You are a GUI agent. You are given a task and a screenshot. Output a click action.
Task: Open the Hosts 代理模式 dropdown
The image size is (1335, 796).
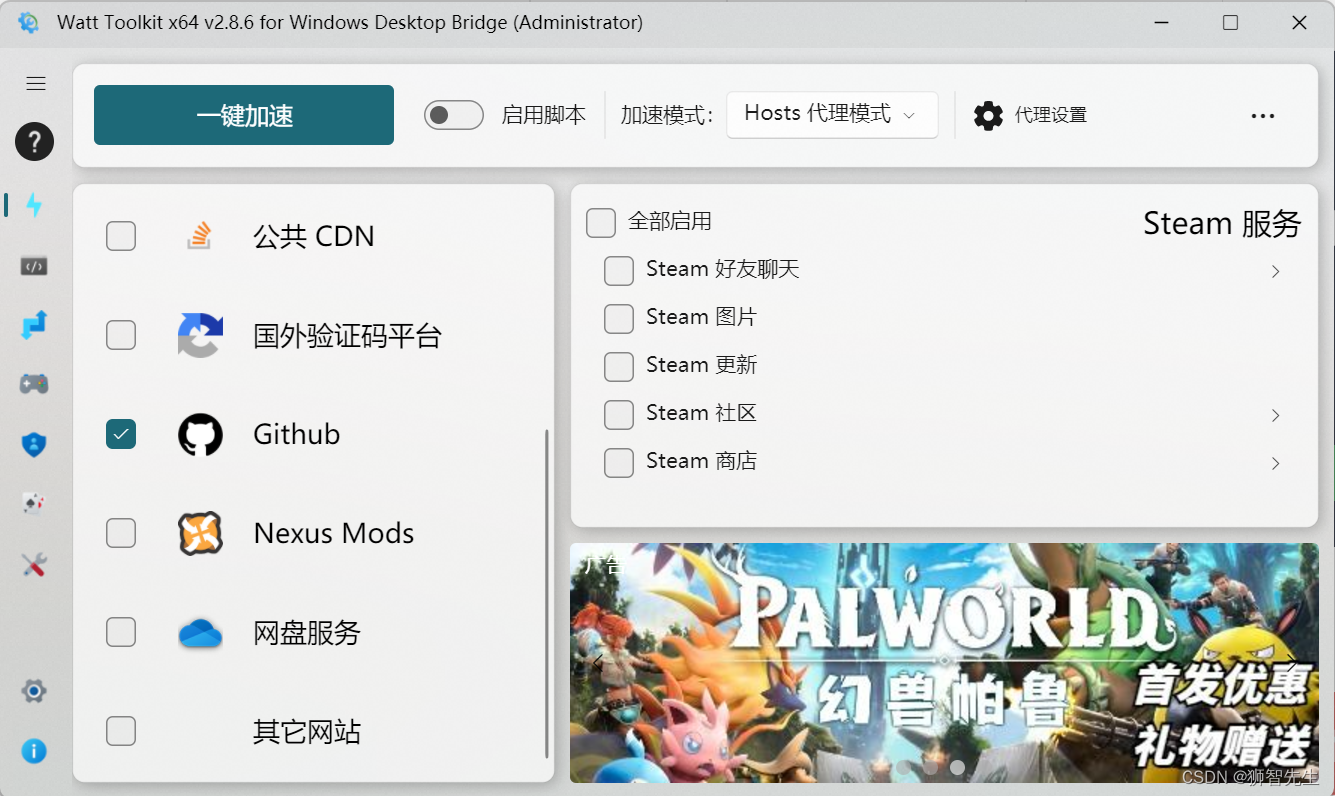(832, 115)
